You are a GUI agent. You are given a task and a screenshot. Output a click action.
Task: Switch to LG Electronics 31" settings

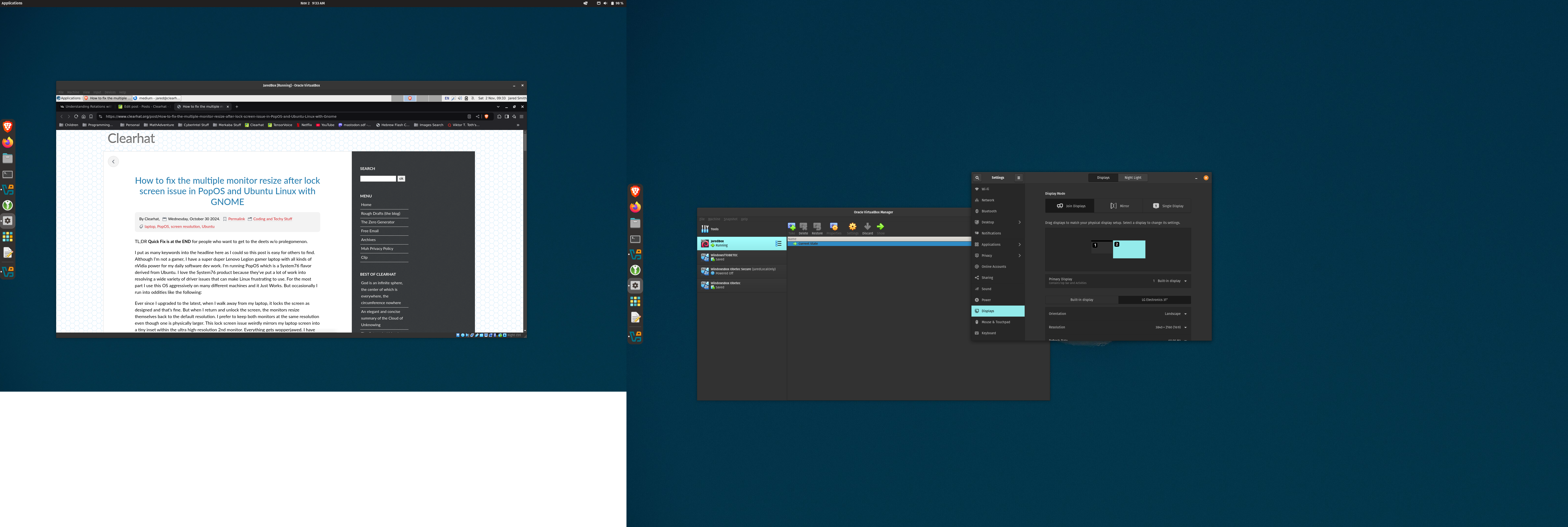tap(1155, 300)
